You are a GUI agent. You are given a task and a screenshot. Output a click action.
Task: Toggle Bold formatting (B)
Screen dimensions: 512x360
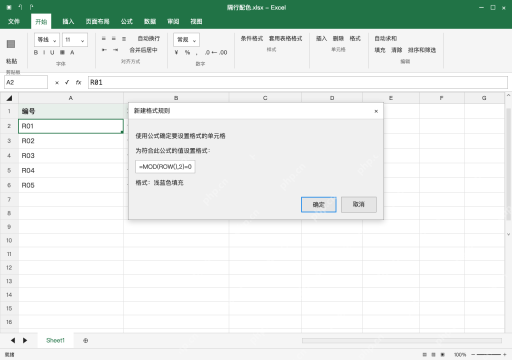coord(36,52)
